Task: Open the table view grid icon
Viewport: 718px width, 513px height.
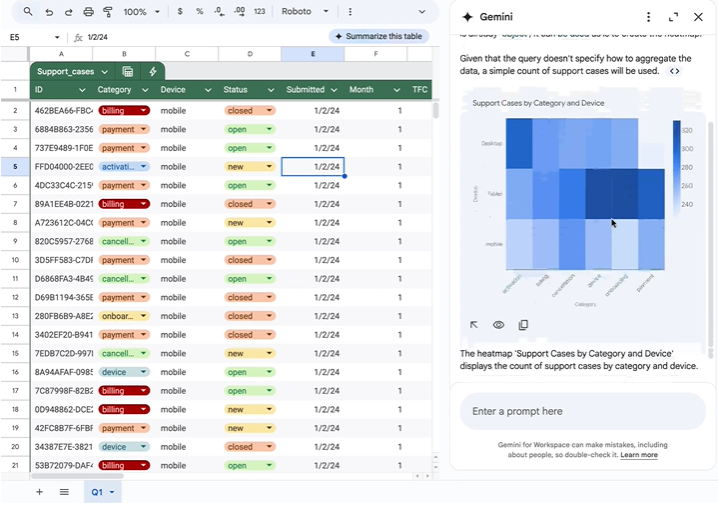Action: (128, 72)
